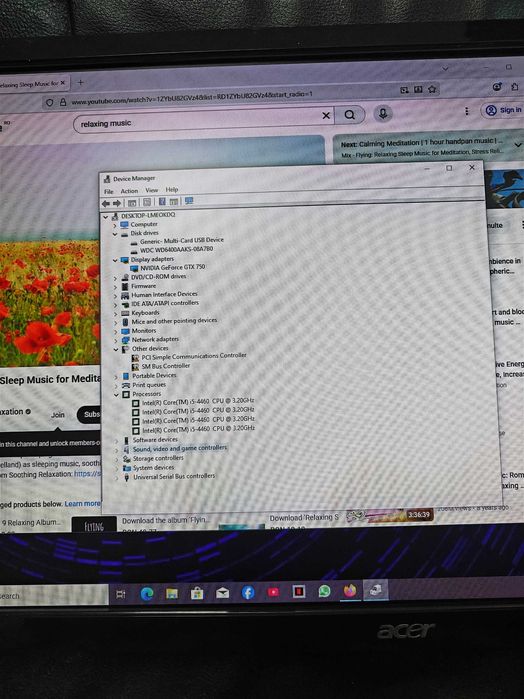Viewport: 524px width, 699px height.
Task: Click the Show/Hide Console Tree toolbar icon
Action: pyautogui.click(x=132, y=203)
